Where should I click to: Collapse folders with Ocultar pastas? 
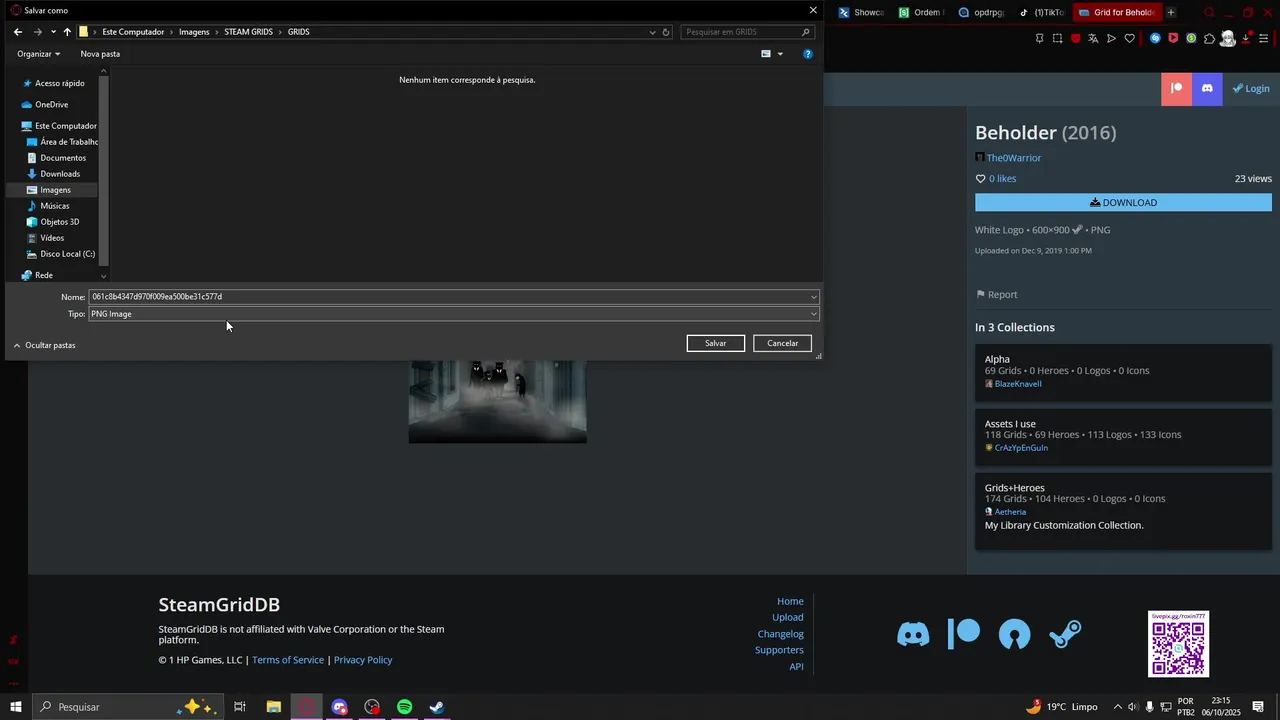44,345
